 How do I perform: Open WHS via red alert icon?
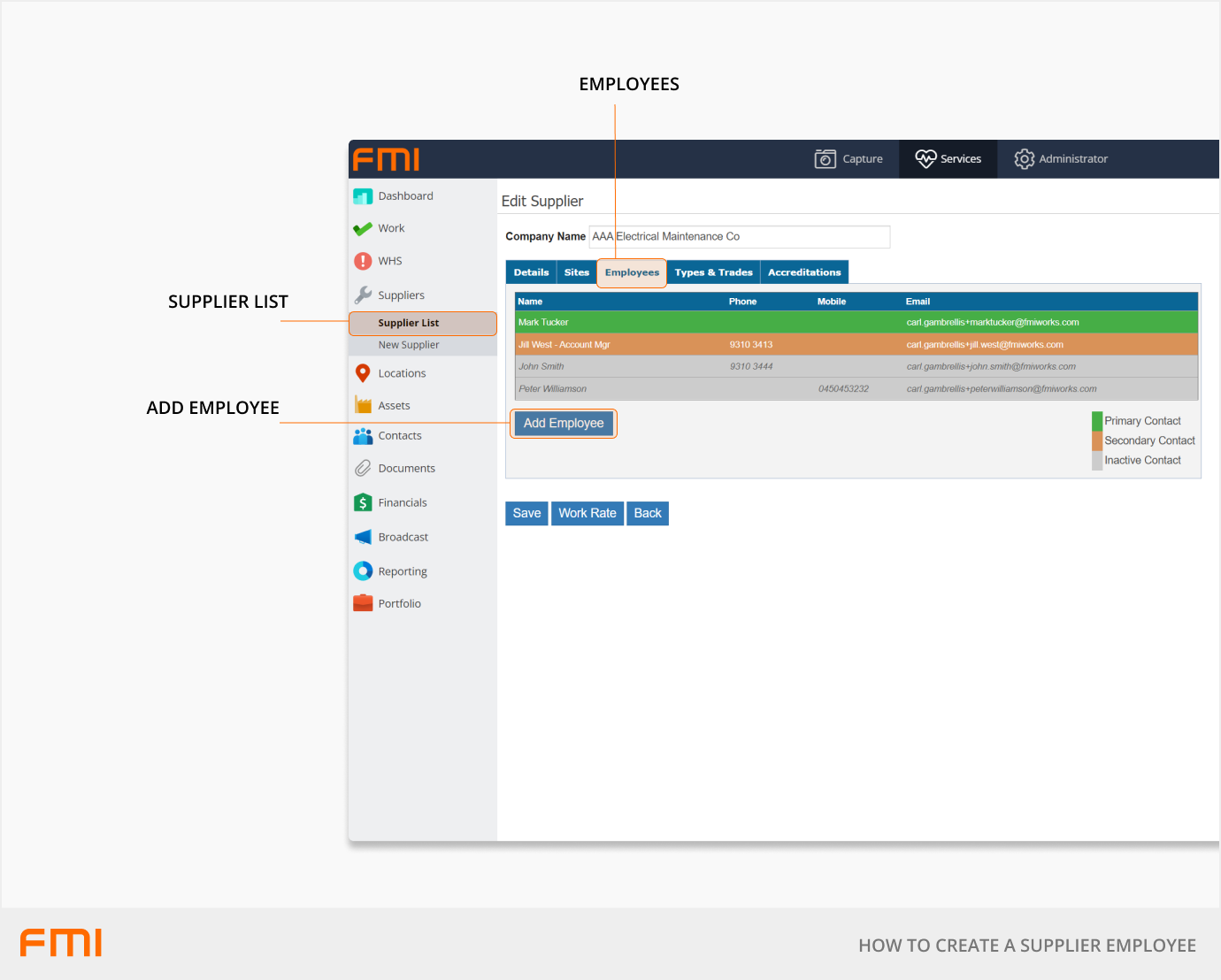click(363, 261)
